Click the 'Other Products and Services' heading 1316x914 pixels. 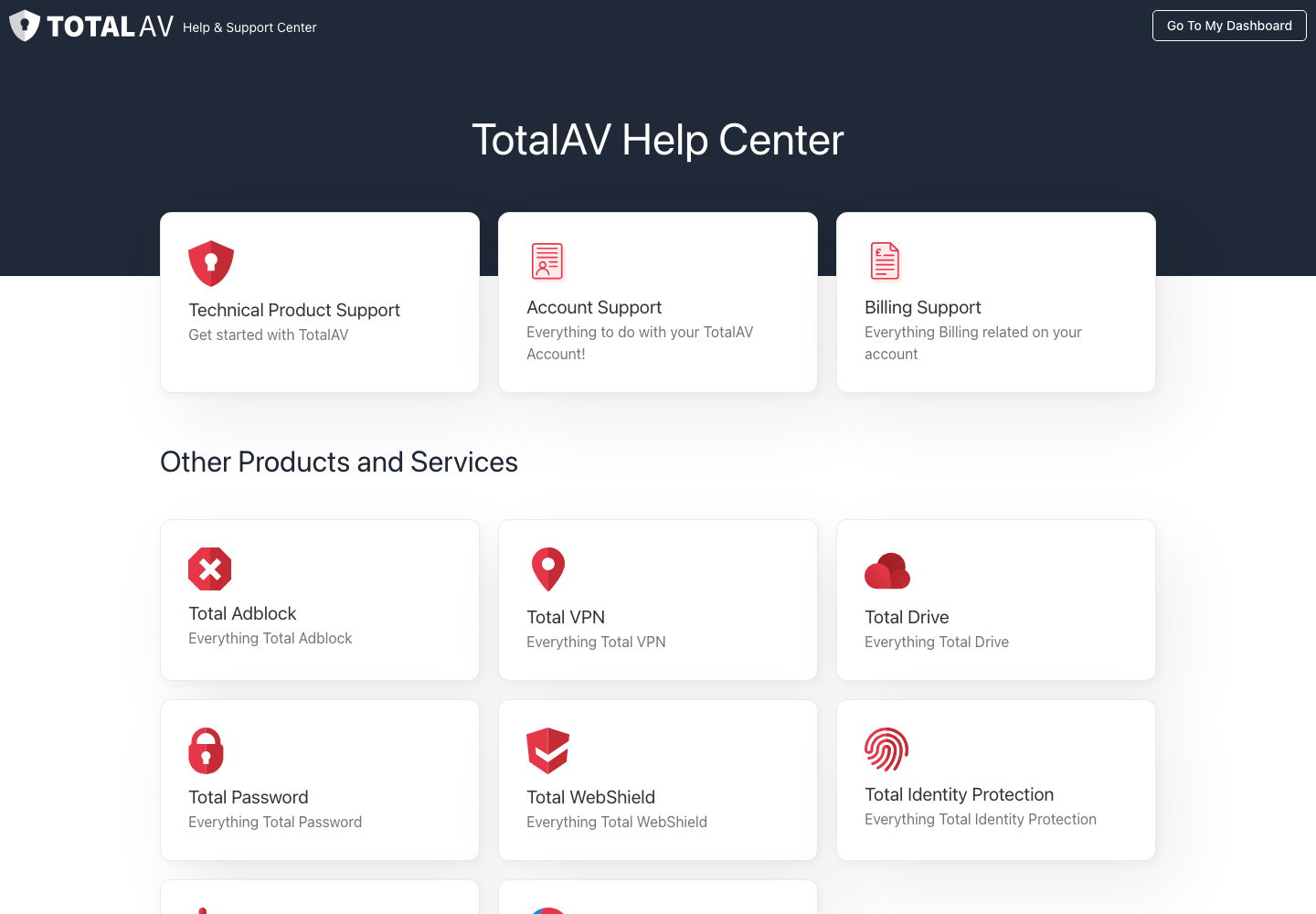point(339,462)
